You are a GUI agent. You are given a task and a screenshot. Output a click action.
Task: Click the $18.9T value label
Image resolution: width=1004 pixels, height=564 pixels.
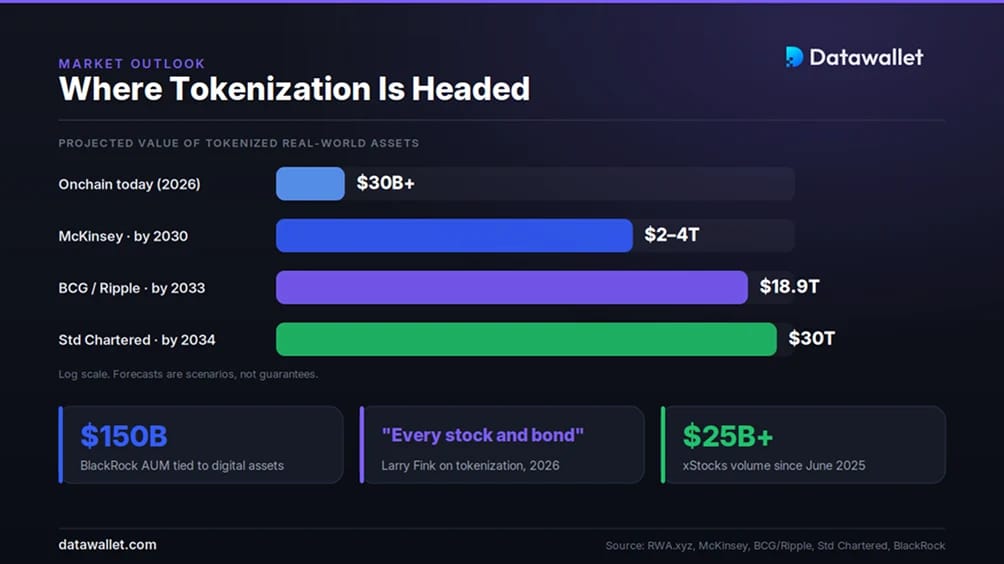pyautogui.click(x=789, y=287)
